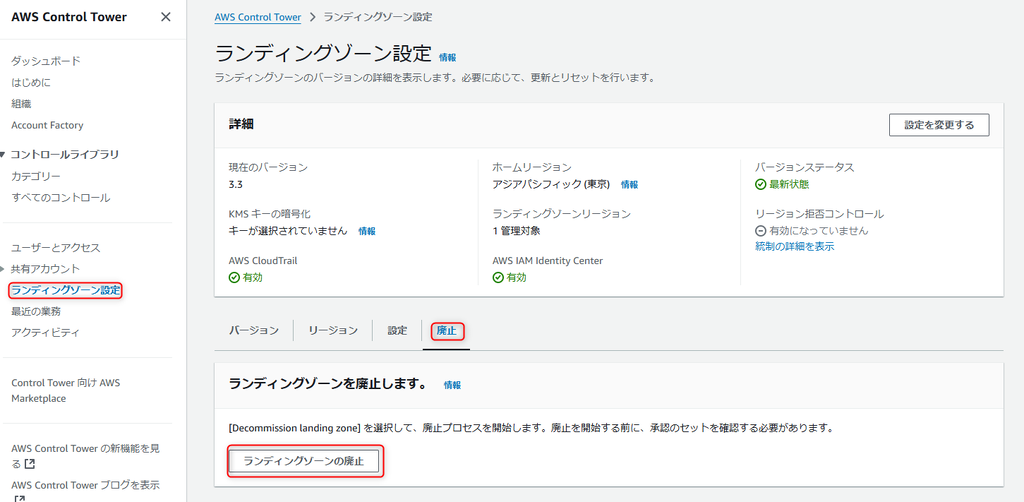Click the IAM Identity Center 有効 check icon

click(498, 277)
